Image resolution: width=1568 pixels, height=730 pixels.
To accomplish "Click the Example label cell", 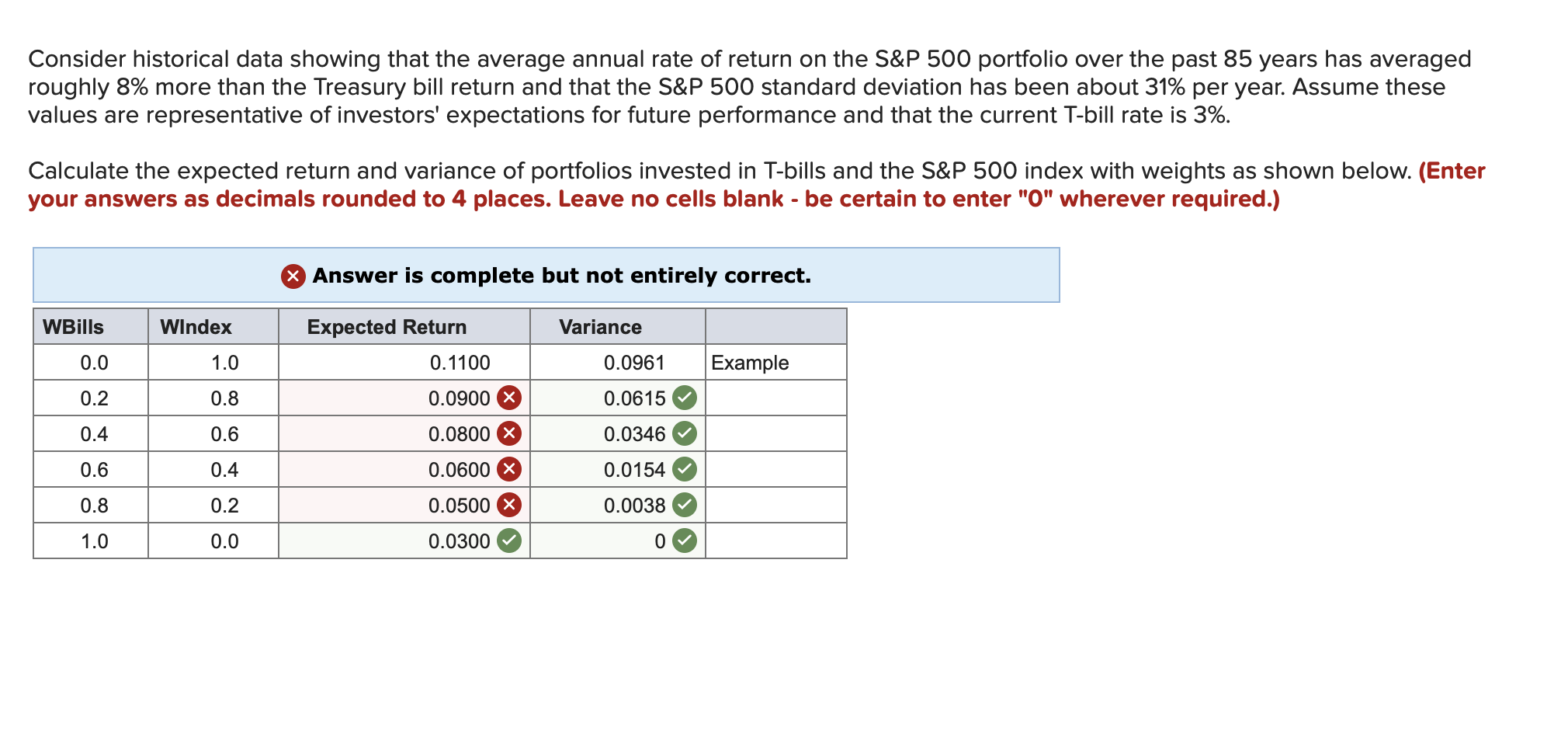I will tap(749, 362).
